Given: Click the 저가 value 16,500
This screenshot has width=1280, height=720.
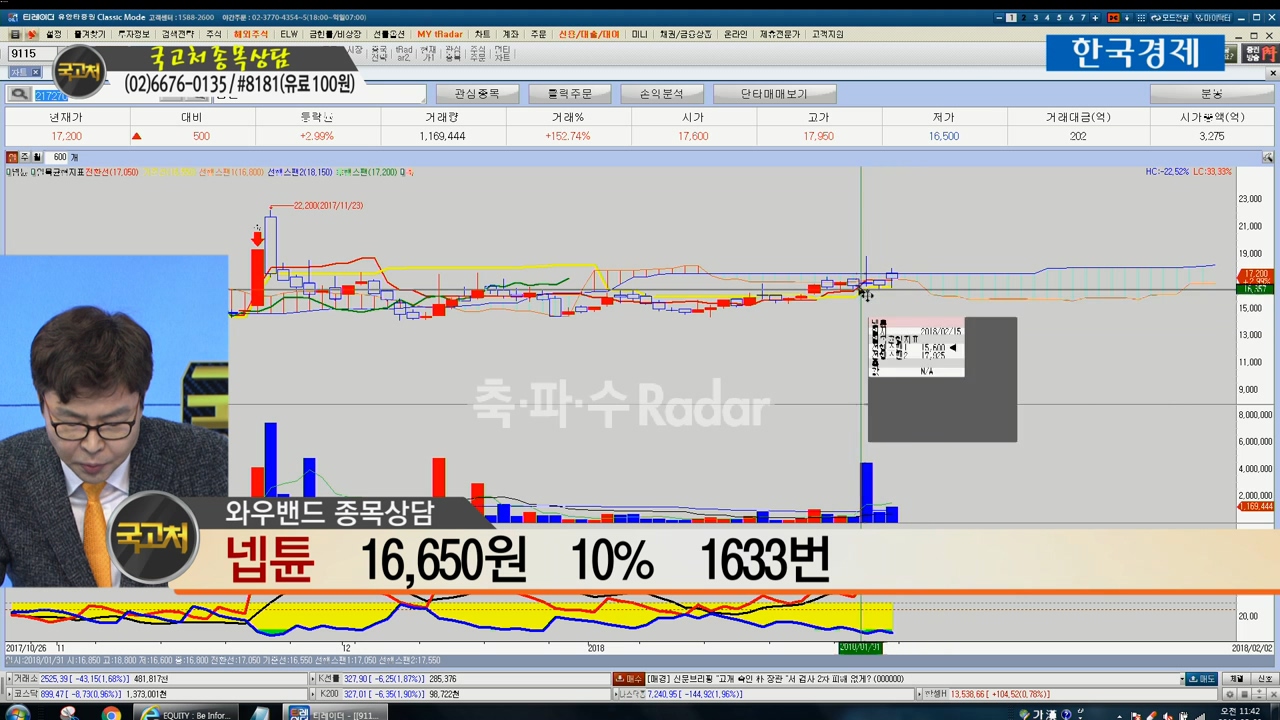Looking at the screenshot, I should pyautogui.click(x=944, y=136).
